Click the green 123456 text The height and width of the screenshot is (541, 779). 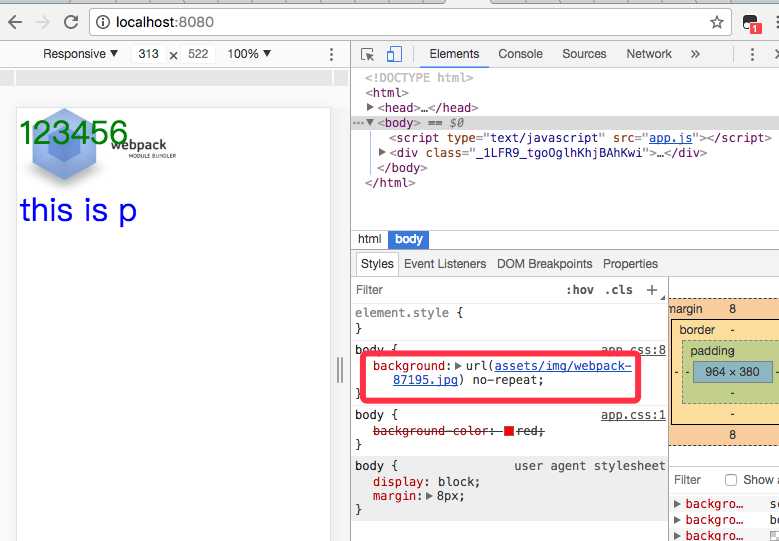73,132
